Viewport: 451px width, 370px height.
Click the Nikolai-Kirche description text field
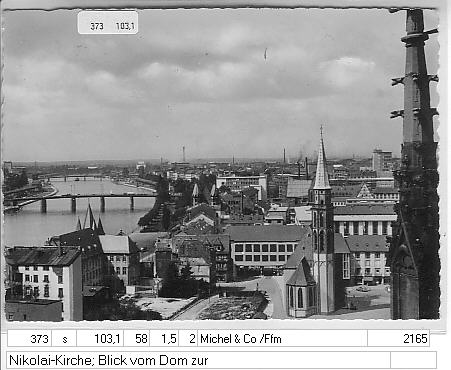[x=198, y=360]
